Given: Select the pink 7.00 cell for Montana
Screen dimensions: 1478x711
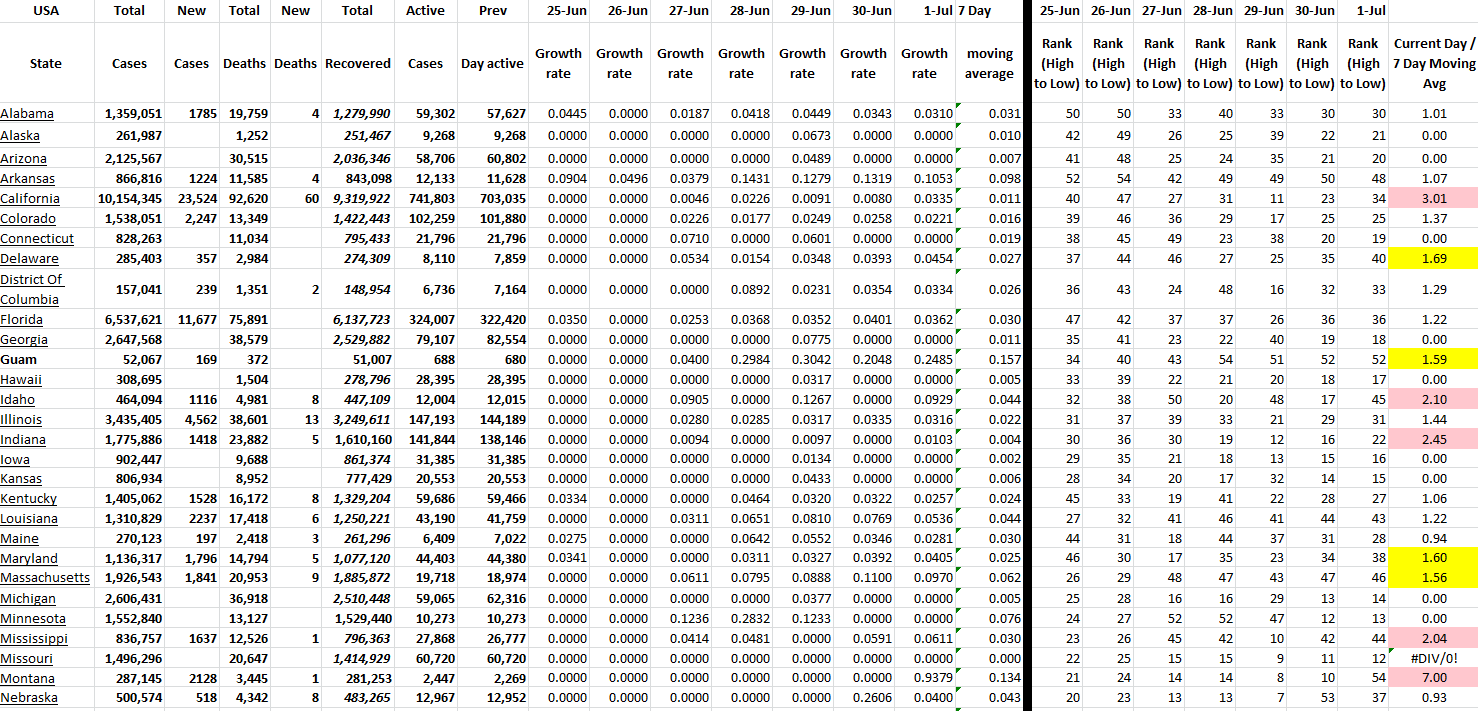Looking at the screenshot, I should tap(1433, 678).
